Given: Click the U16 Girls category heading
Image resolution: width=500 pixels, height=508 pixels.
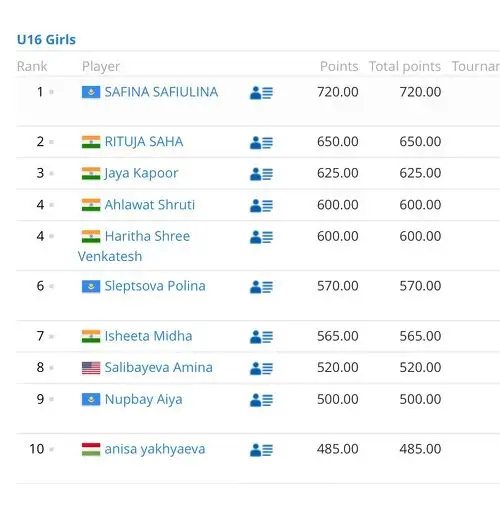Looking at the screenshot, I should point(46,39).
